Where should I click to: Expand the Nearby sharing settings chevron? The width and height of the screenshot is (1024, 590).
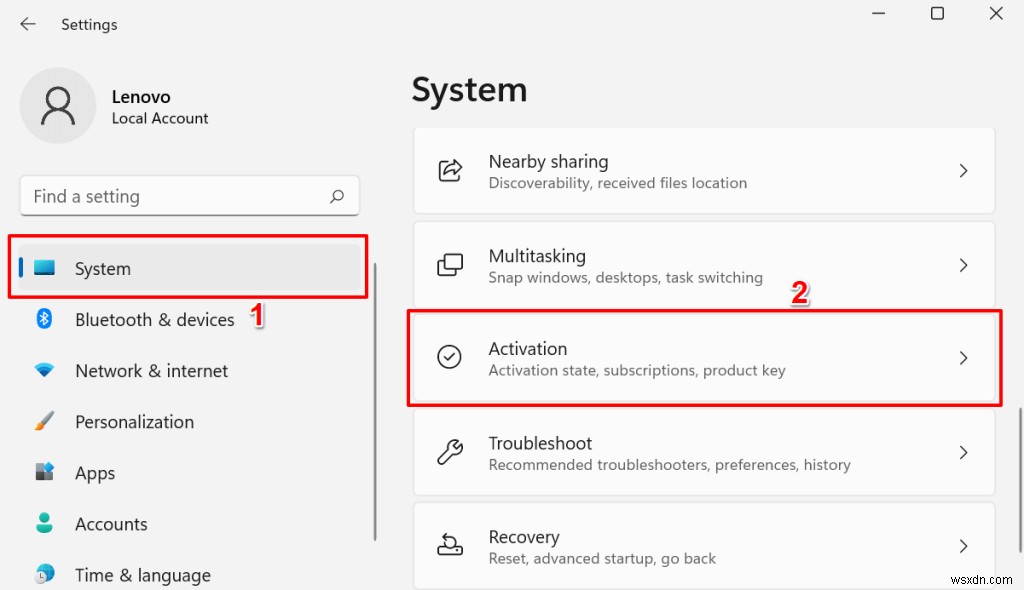pyautogui.click(x=963, y=170)
